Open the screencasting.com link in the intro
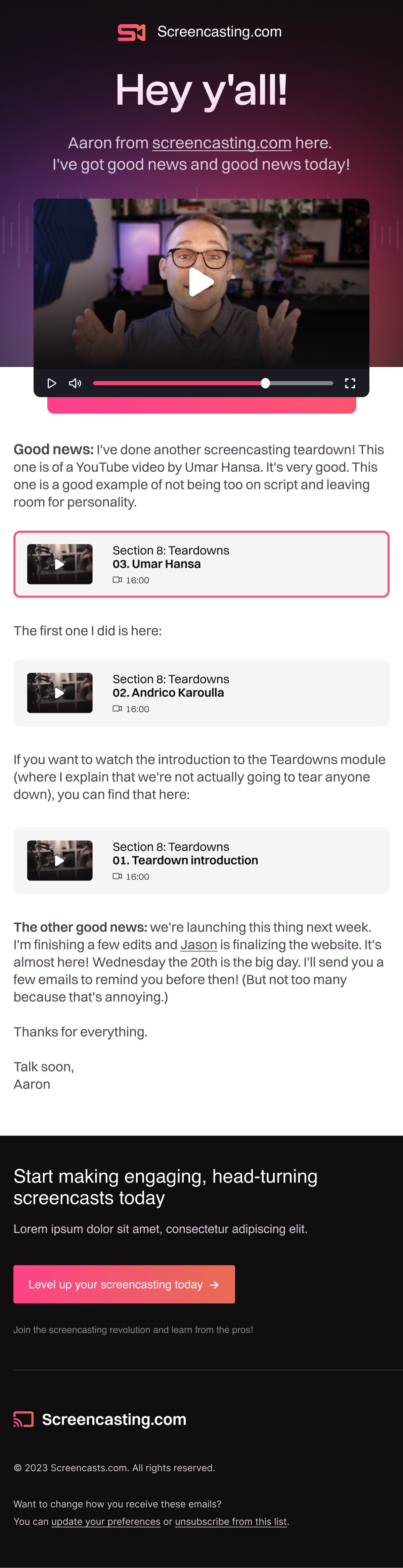403x1568 pixels. [221, 143]
